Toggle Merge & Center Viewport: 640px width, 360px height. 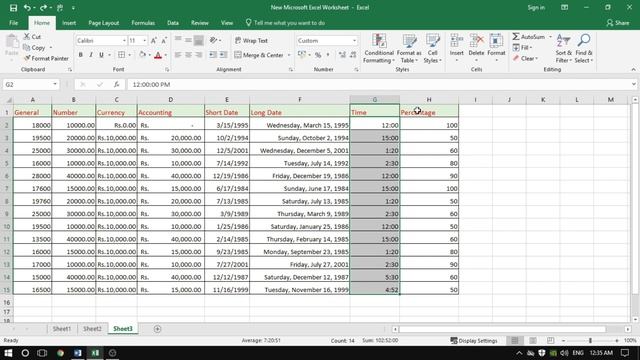[259, 55]
